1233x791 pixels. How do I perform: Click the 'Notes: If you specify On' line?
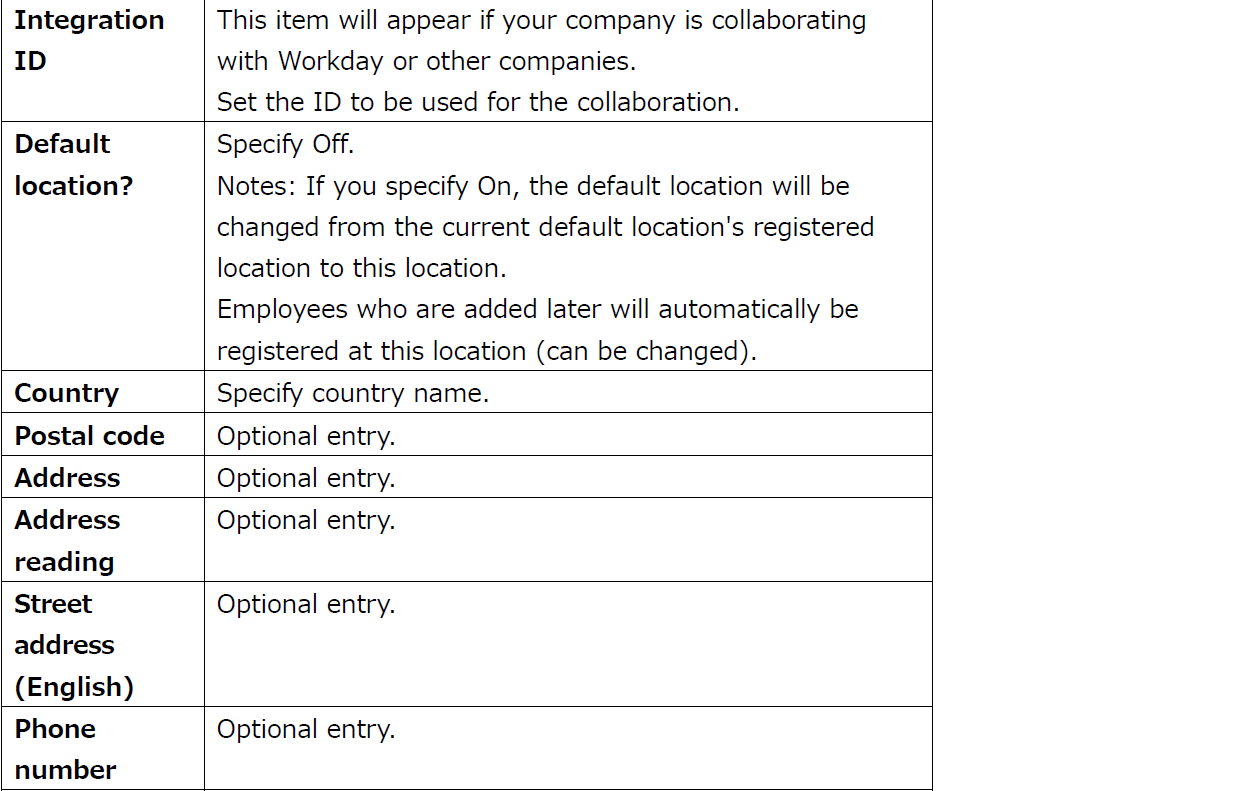[x=533, y=186]
